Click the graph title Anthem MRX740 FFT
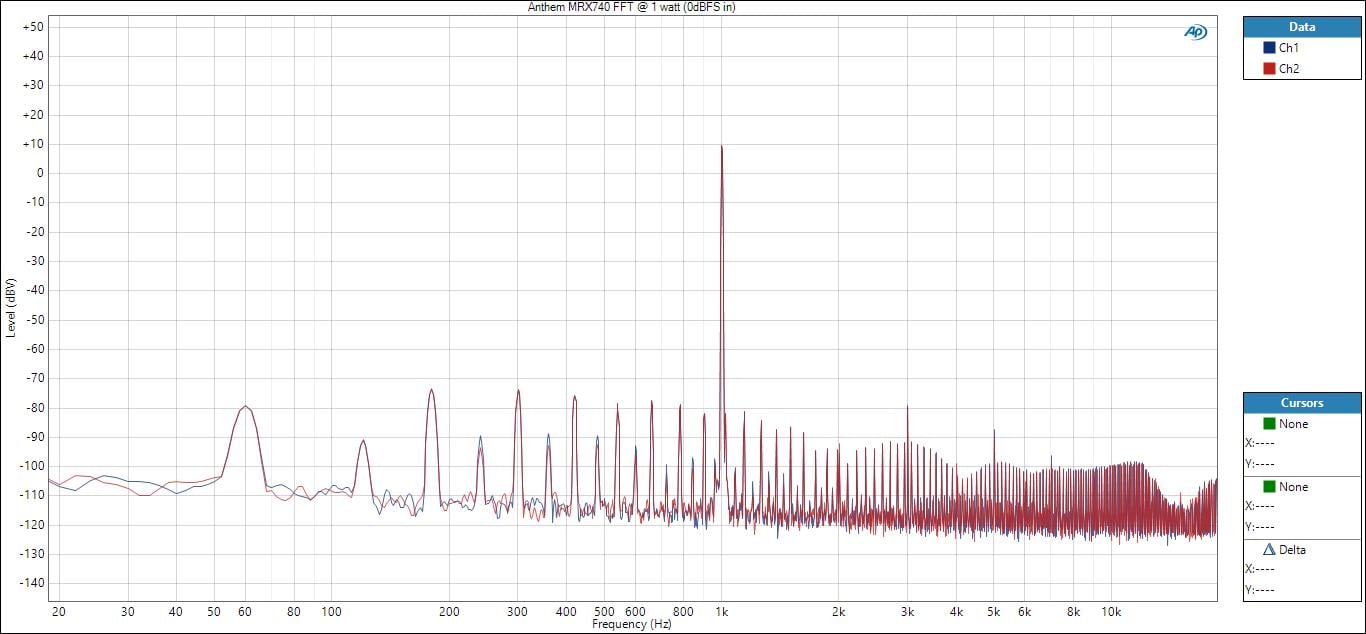 [x=631, y=7]
